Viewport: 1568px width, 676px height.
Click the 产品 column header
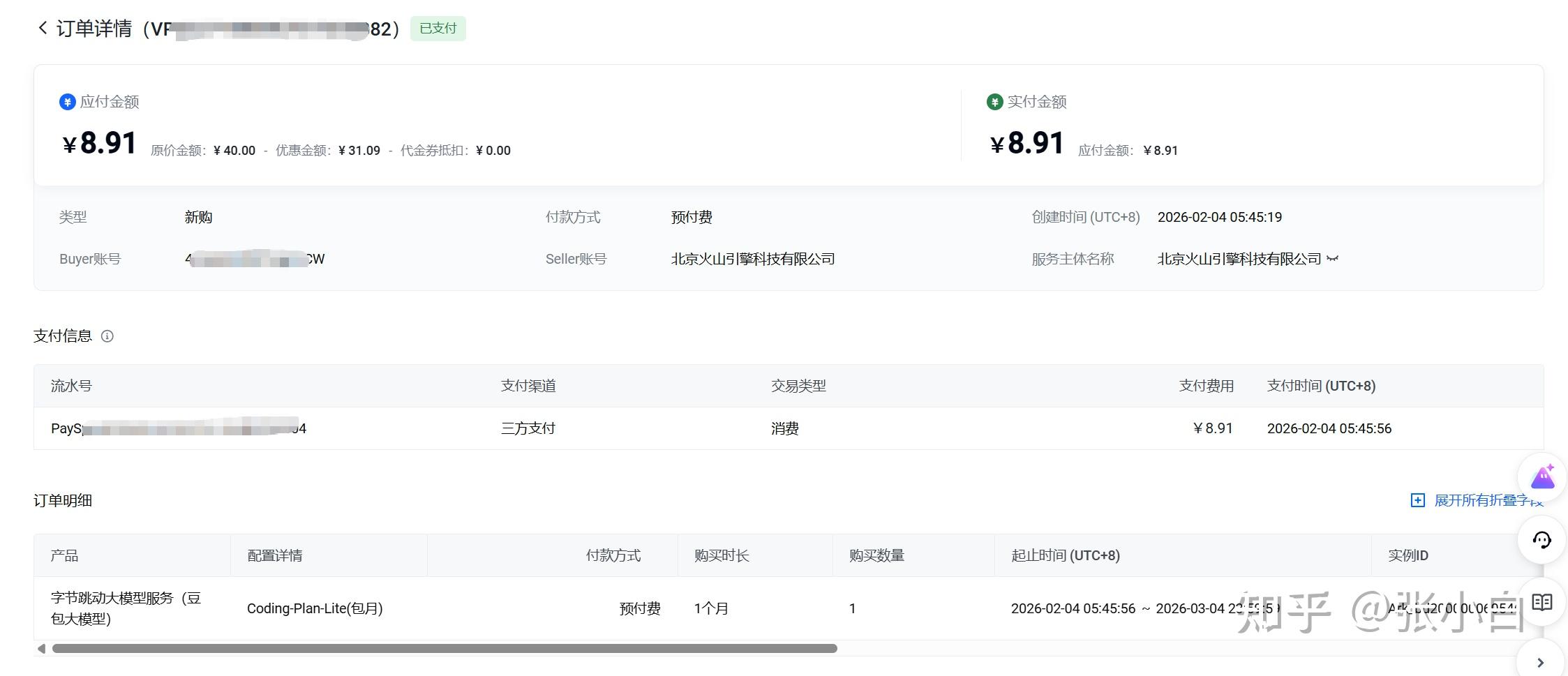tap(64, 555)
